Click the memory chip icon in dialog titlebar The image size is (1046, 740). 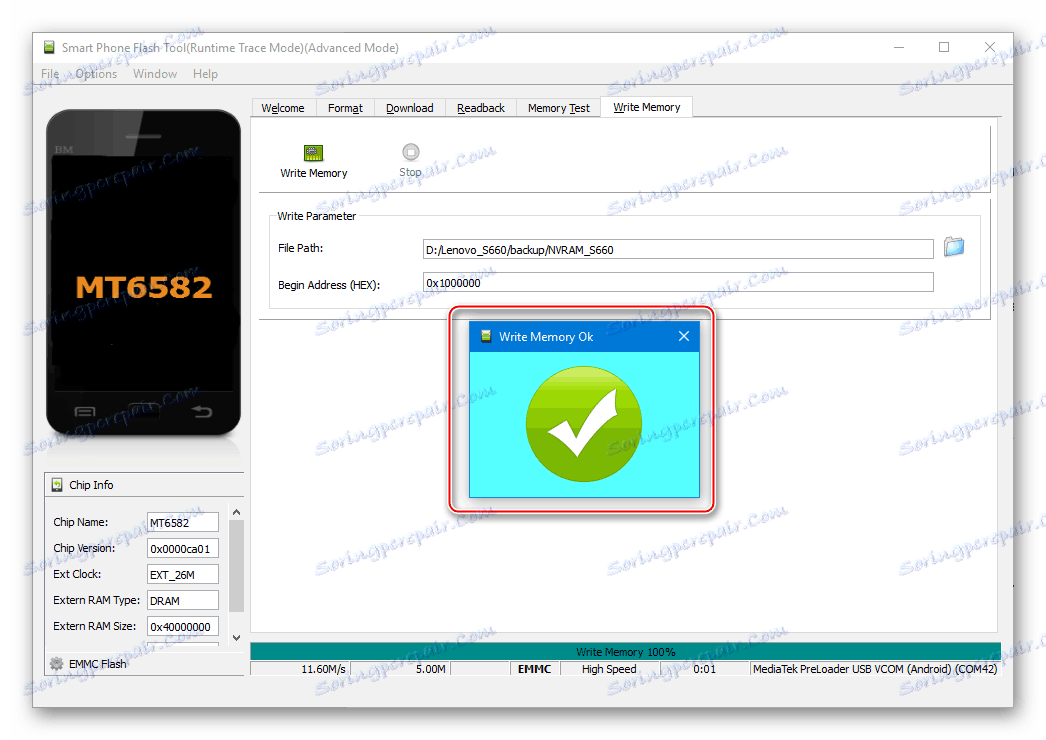click(487, 336)
